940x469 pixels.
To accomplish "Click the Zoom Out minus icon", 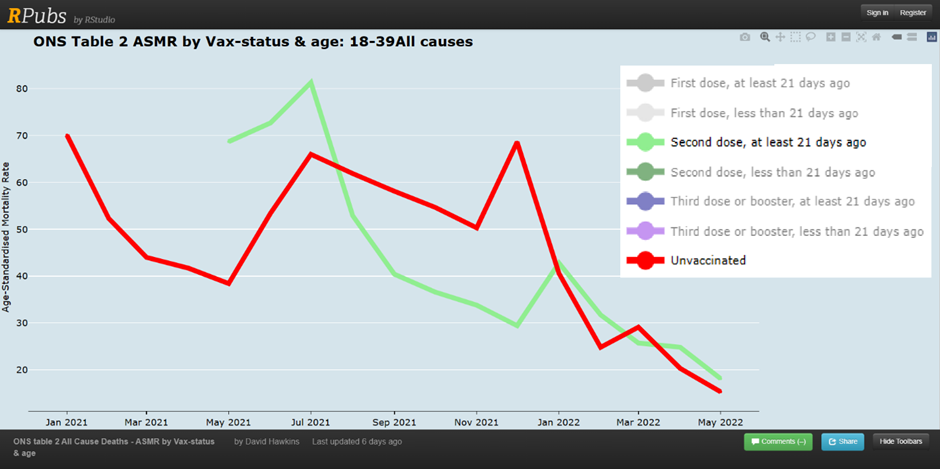I will coord(846,37).
